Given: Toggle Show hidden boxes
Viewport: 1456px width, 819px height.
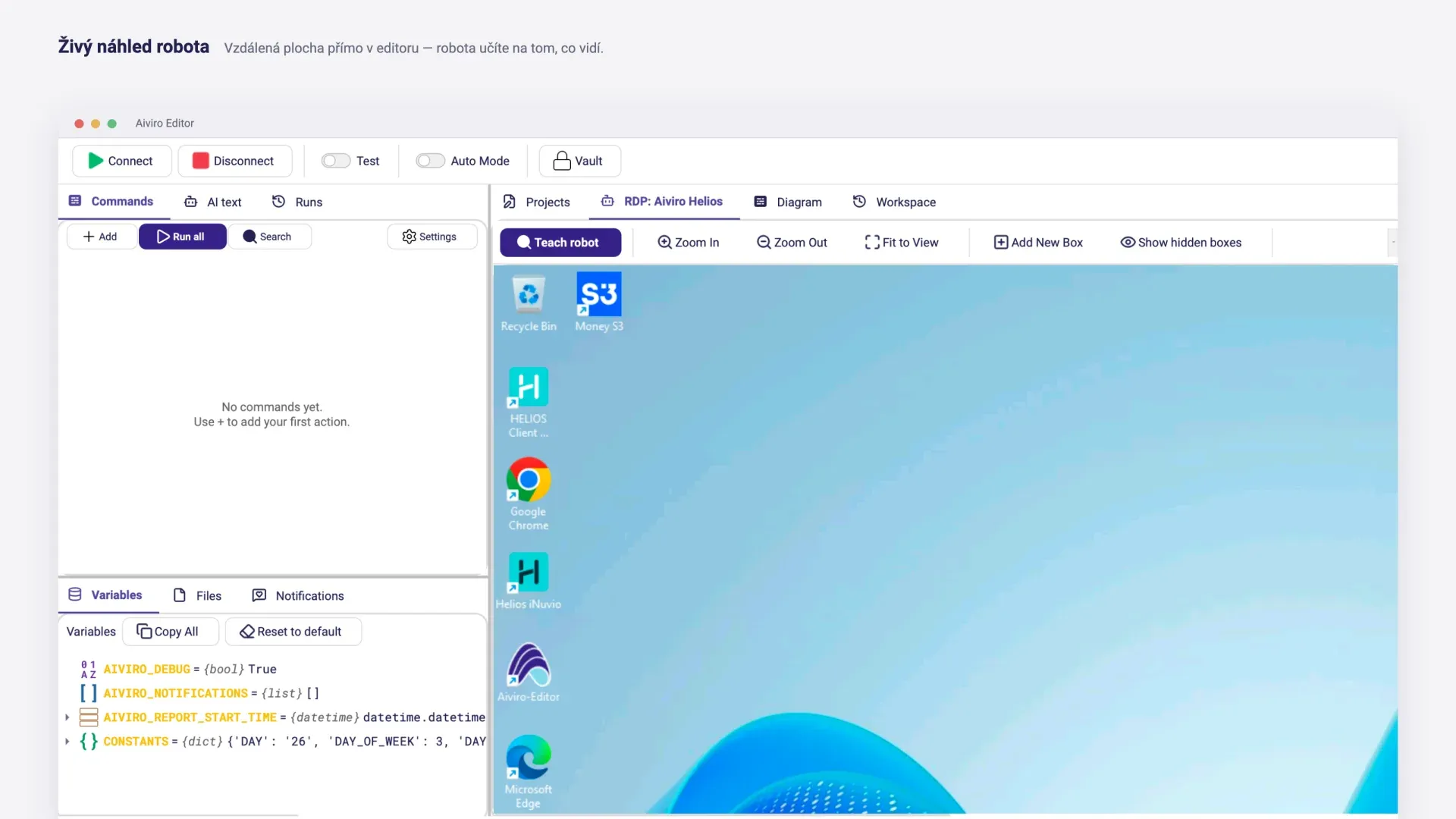Looking at the screenshot, I should [1181, 243].
